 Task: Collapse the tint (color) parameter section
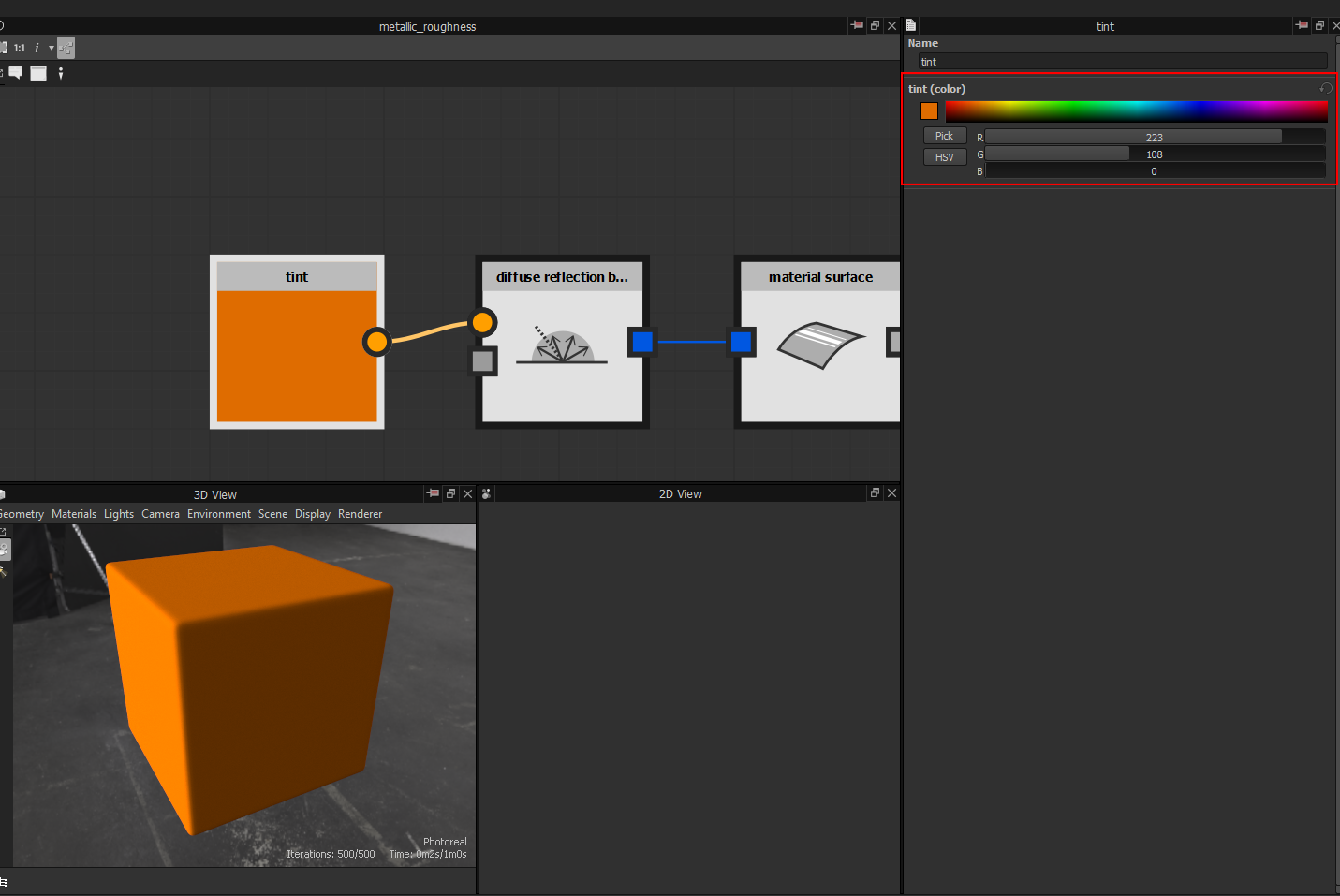[x=936, y=88]
